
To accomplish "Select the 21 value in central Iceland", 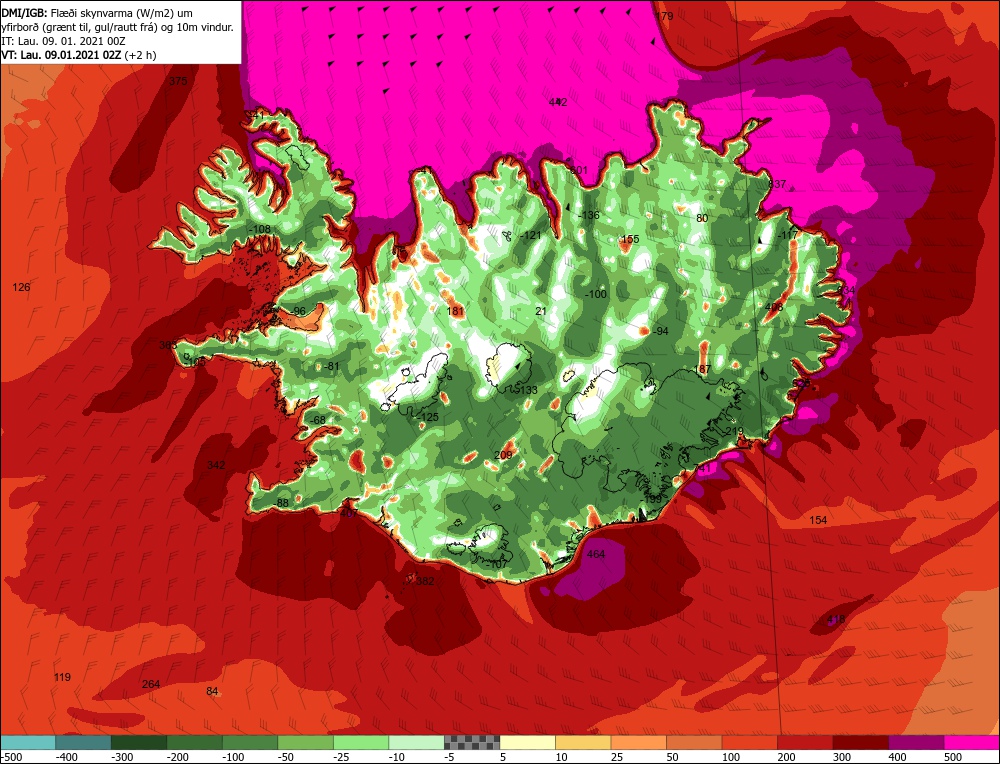I will tap(541, 311).
